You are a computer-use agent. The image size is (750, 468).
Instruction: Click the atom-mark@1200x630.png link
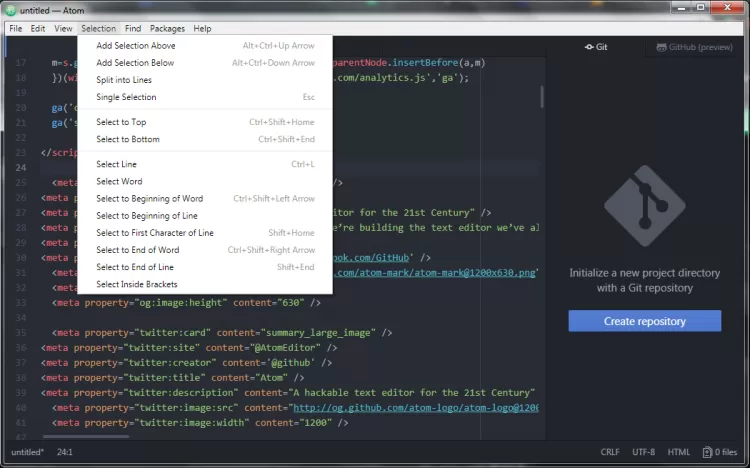(x=434, y=273)
